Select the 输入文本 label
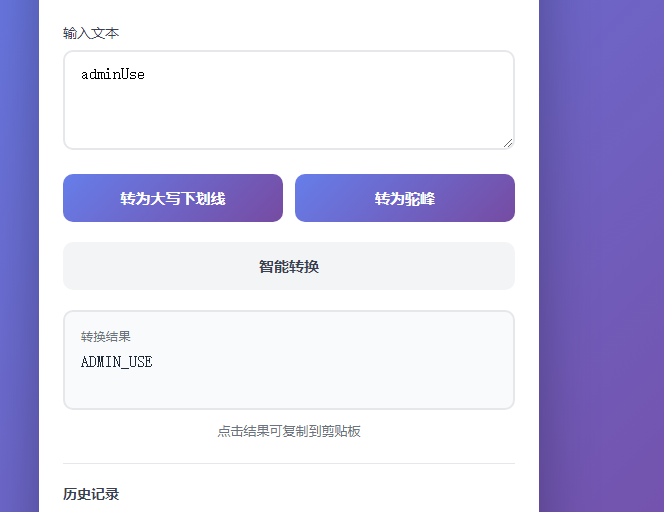This screenshot has height=512, width=664. (91, 33)
